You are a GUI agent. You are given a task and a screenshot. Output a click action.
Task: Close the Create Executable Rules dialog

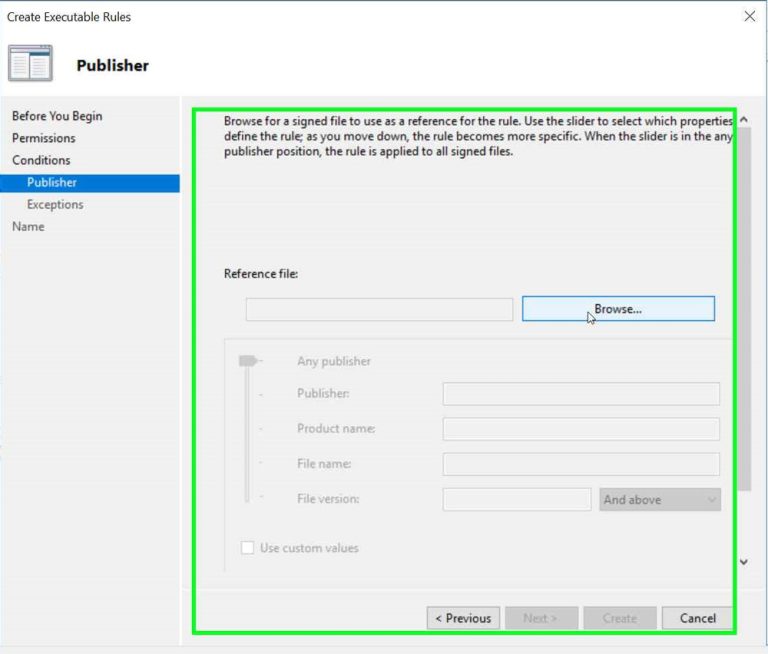tap(749, 16)
